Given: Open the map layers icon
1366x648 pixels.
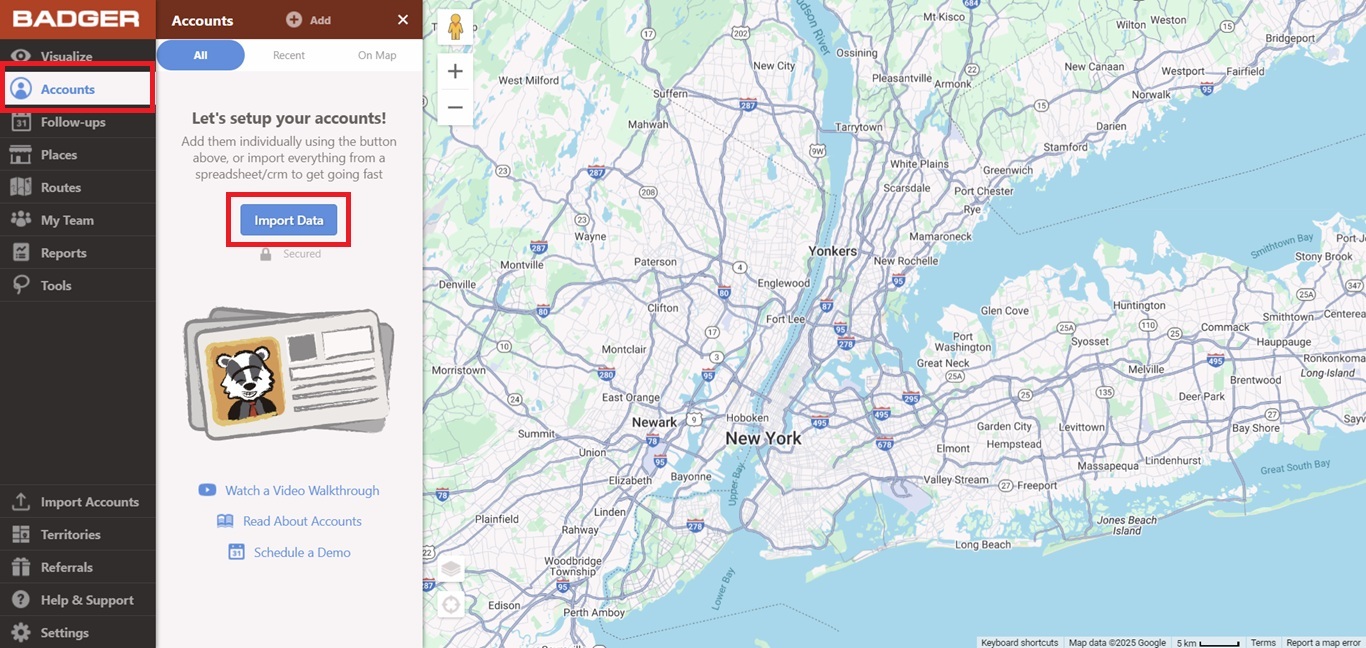Looking at the screenshot, I should click(x=451, y=569).
